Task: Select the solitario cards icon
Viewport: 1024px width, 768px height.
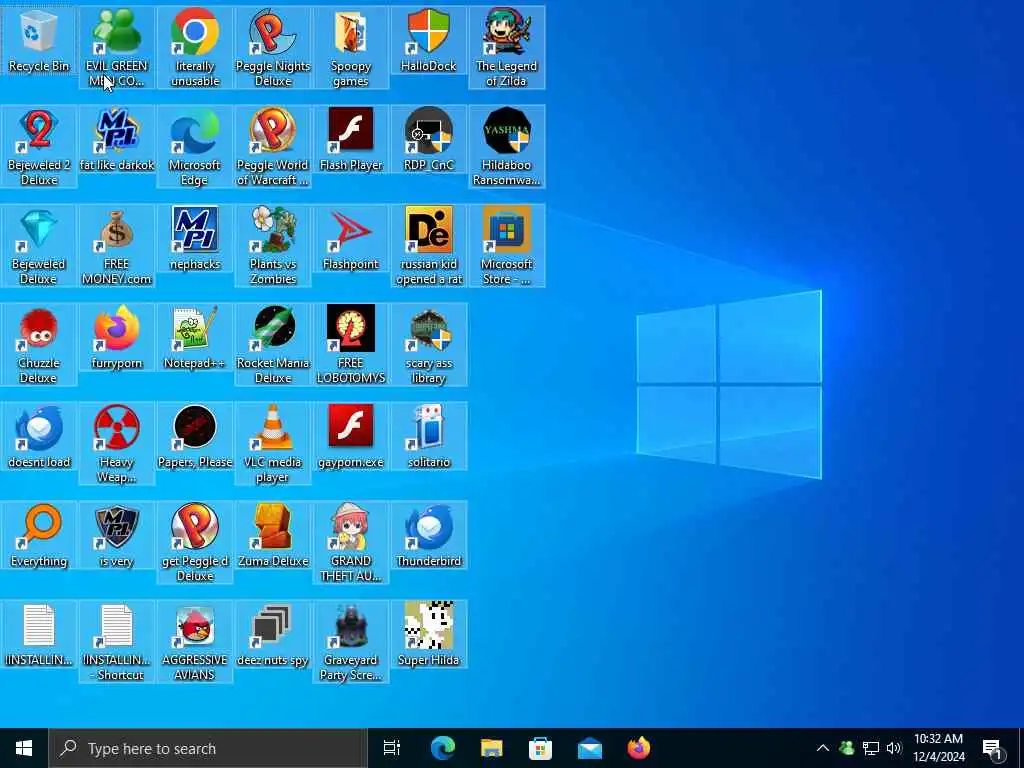Action: point(428,438)
